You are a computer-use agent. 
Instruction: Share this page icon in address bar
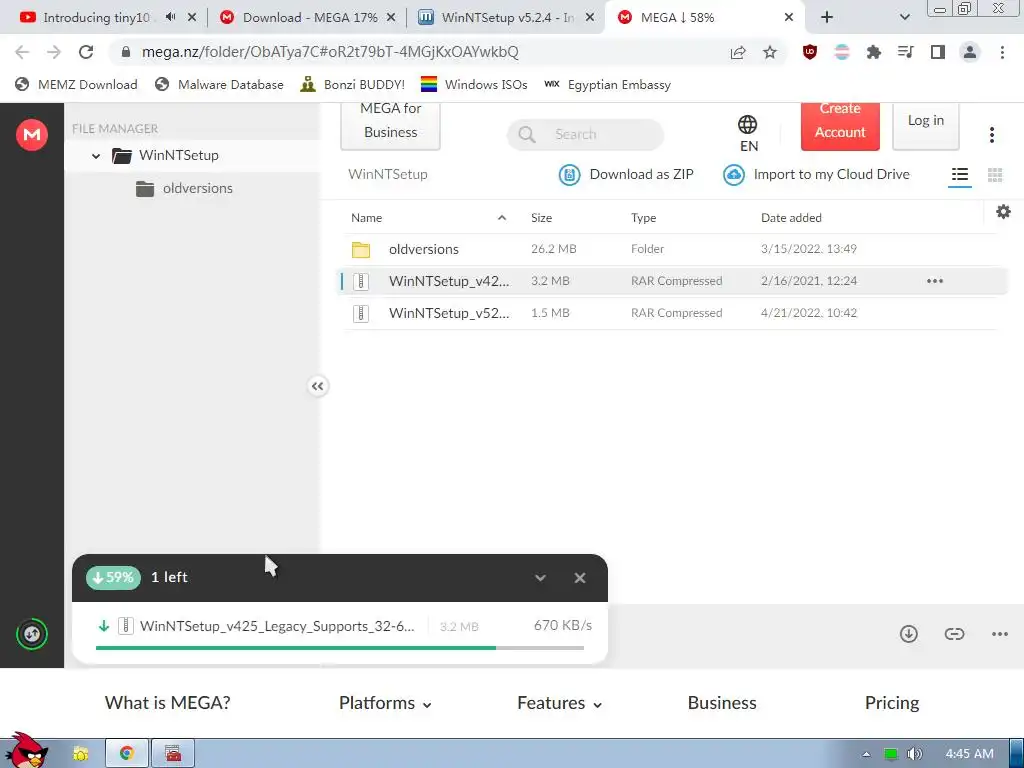tap(738, 52)
